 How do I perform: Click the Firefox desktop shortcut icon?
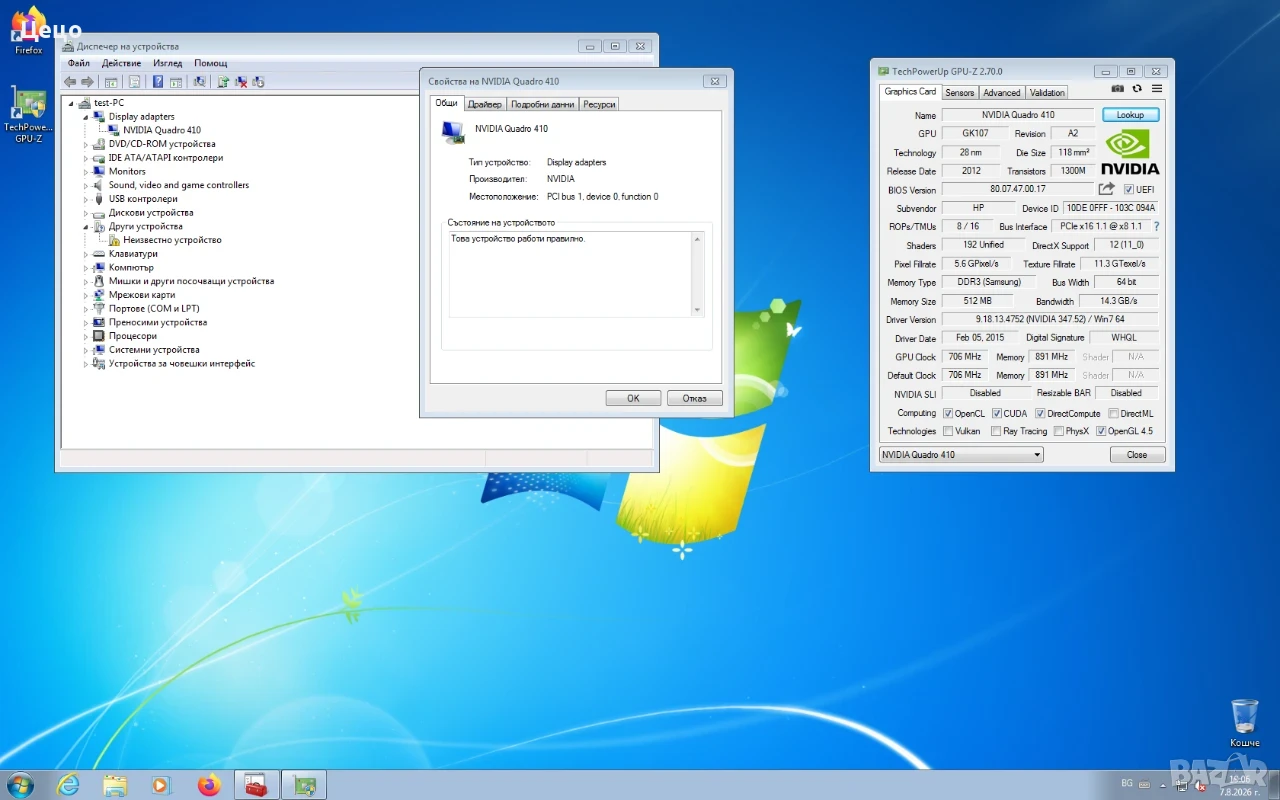coord(29,31)
